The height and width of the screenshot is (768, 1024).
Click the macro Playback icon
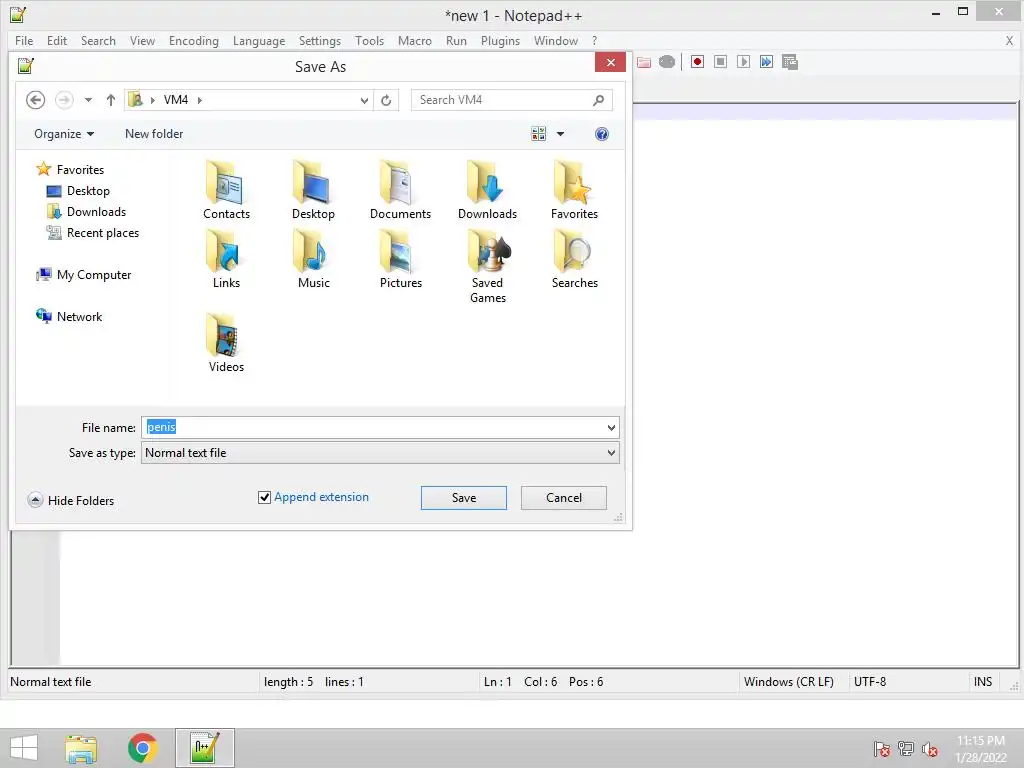tap(743, 62)
